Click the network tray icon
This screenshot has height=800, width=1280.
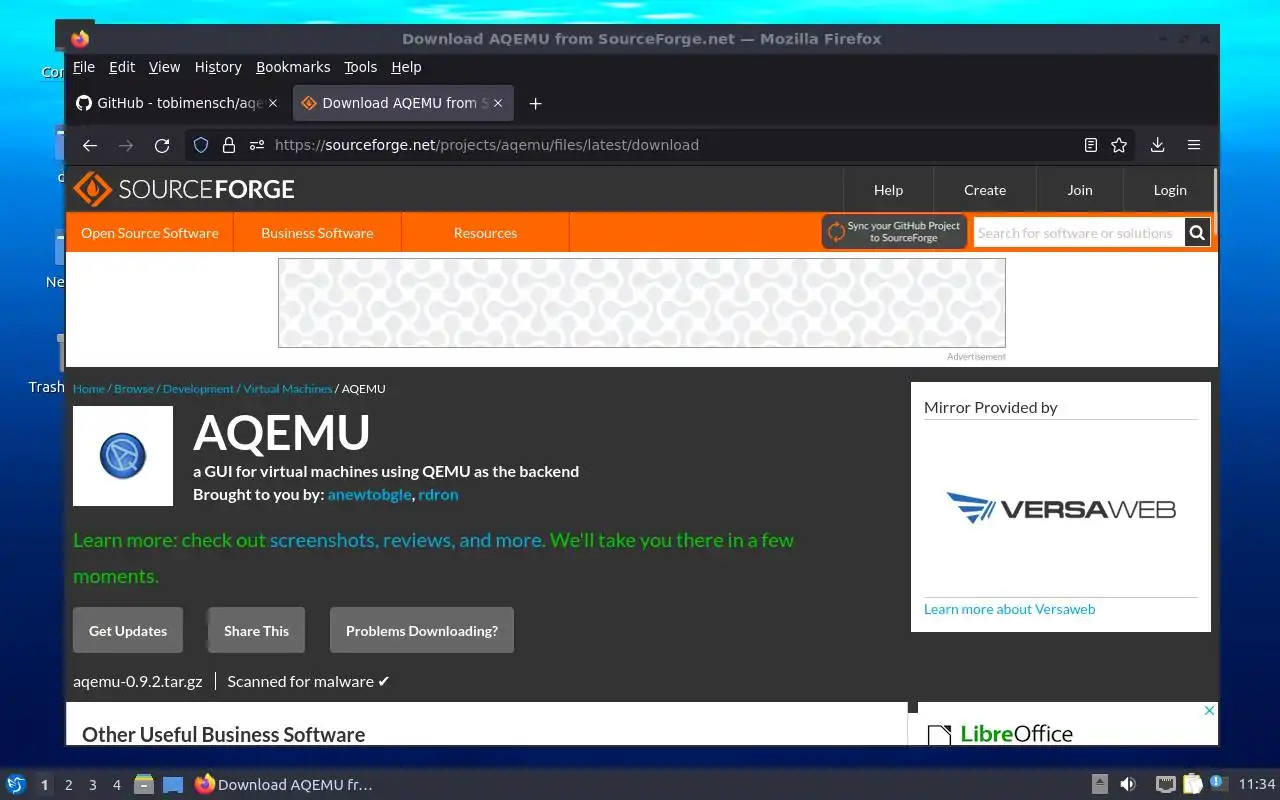(1166, 784)
